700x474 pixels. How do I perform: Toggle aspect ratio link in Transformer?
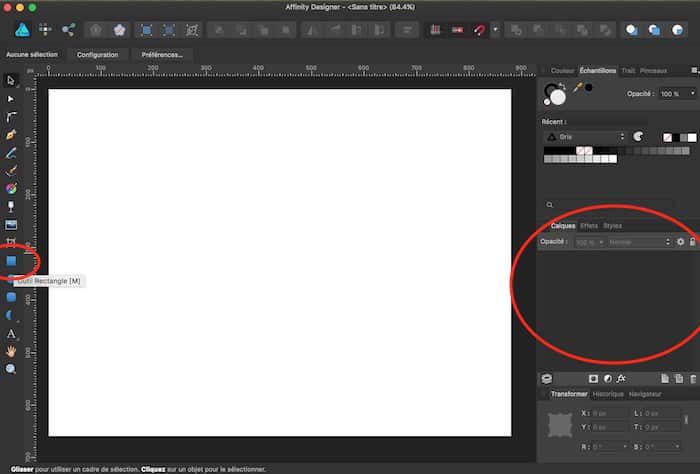click(686, 420)
